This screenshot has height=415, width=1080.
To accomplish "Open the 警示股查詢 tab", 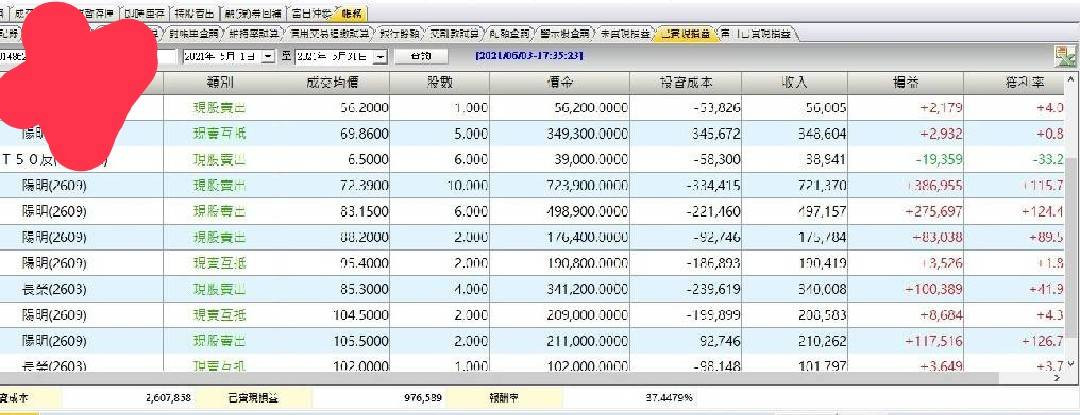I will click(x=566, y=33).
